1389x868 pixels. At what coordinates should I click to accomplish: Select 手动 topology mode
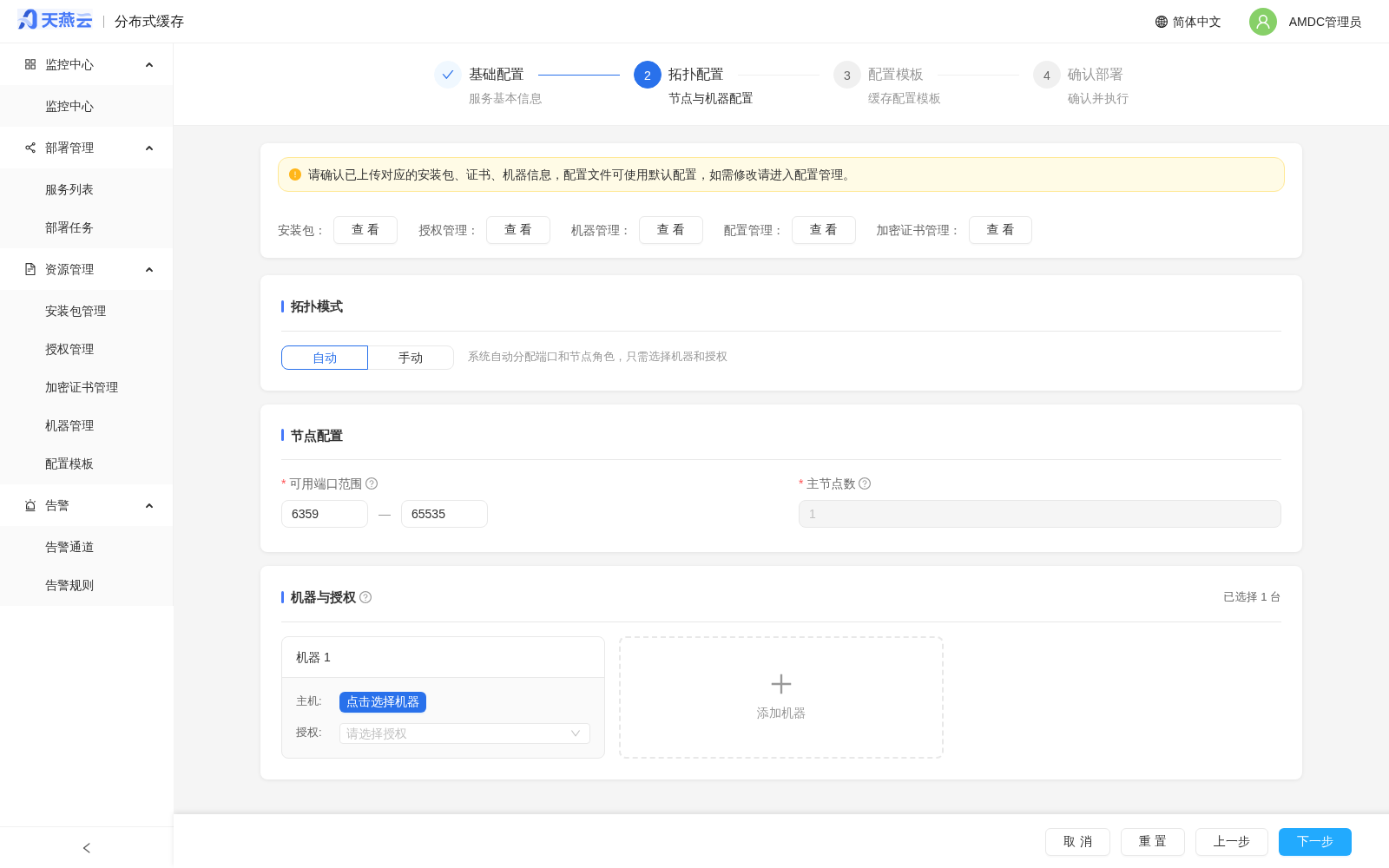click(411, 358)
